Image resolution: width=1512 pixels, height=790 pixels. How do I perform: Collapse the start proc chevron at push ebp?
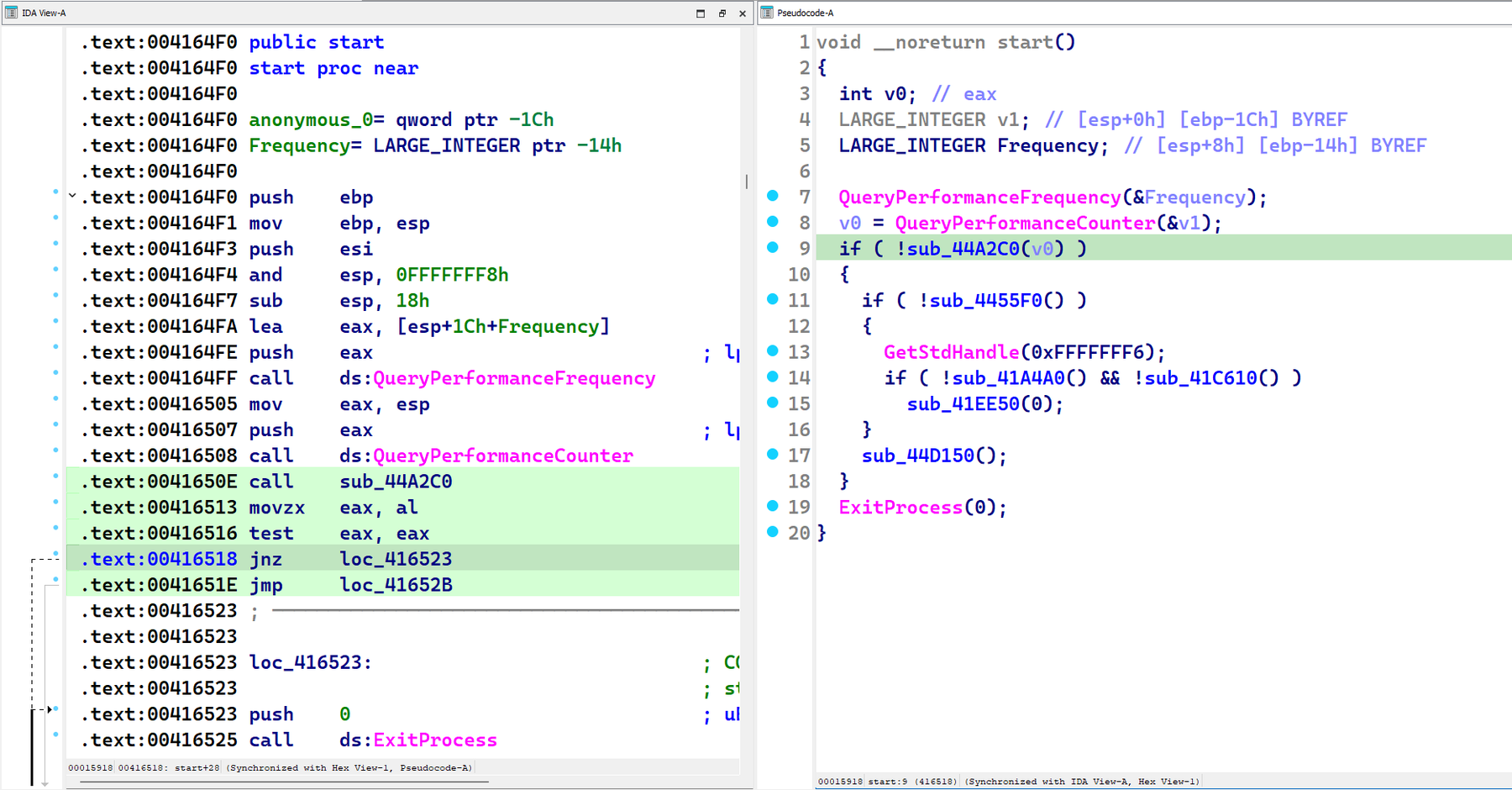pyautogui.click(x=73, y=197)
